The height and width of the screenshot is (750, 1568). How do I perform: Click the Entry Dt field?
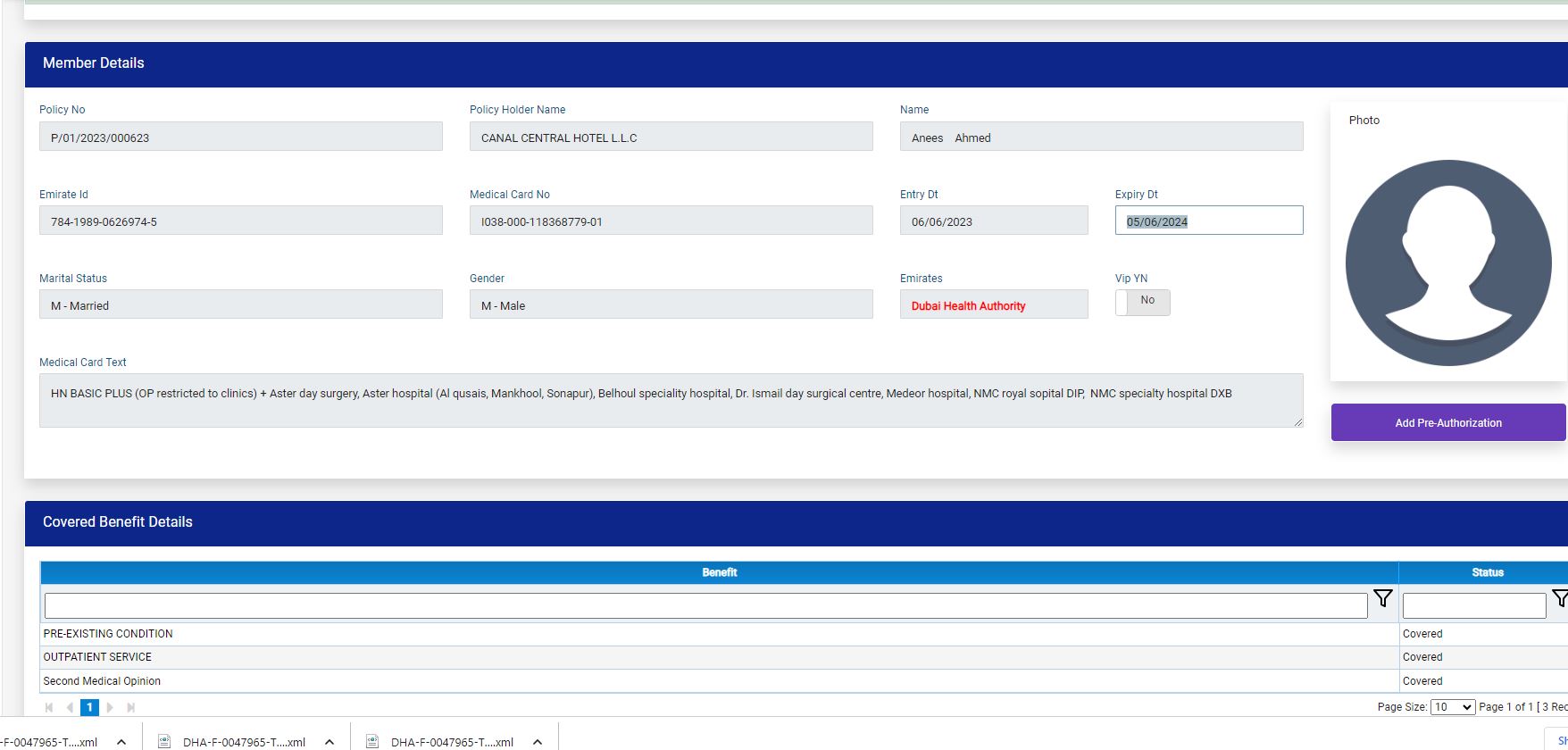(x=994, y=221)
